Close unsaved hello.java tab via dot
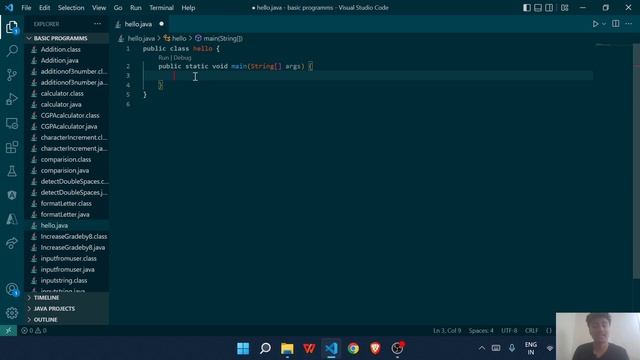This screenshot has height=360, width=640. (162, 24)
